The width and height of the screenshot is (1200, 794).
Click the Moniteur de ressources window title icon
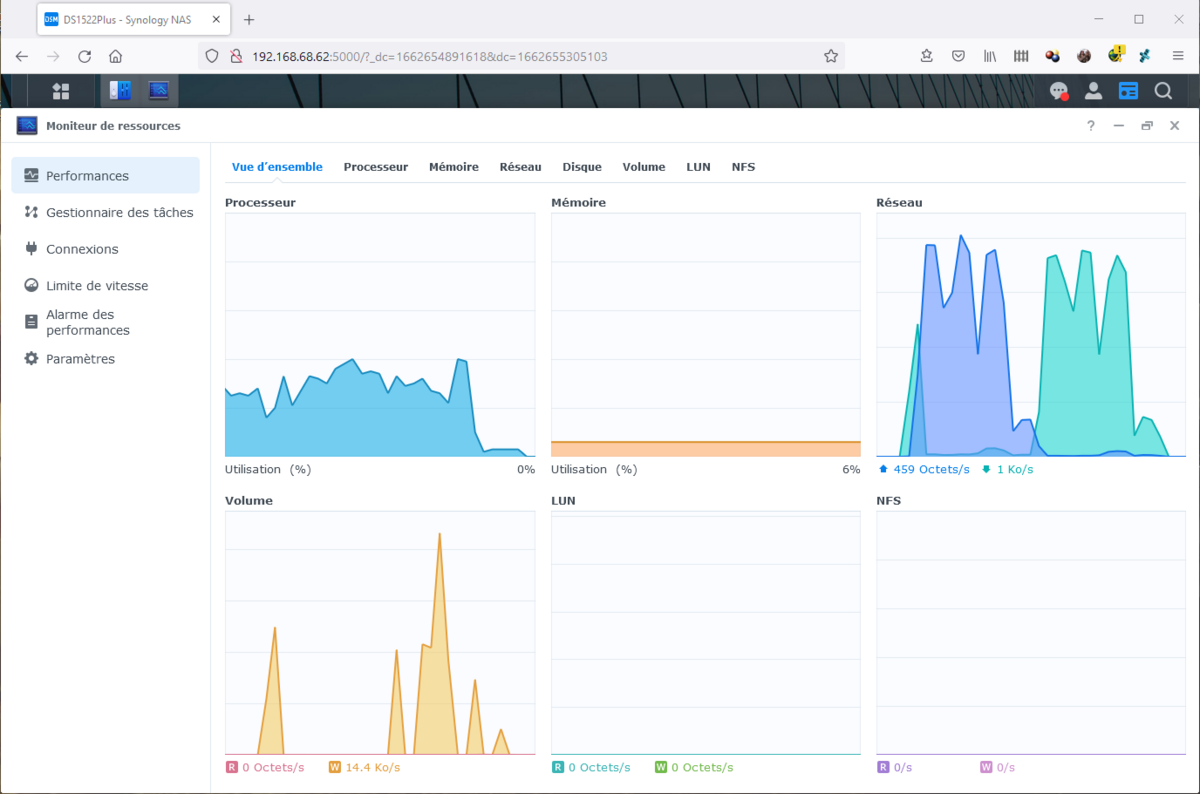27,126
